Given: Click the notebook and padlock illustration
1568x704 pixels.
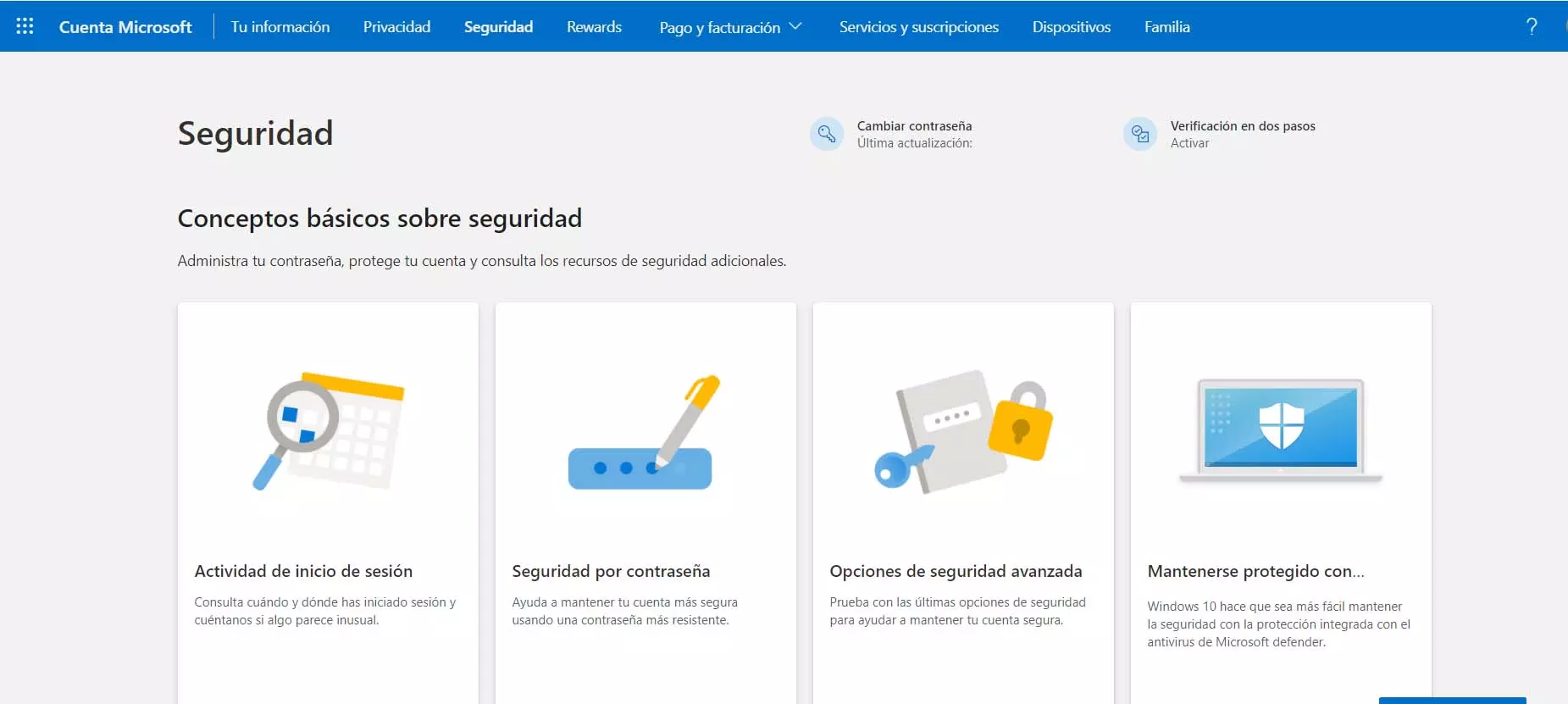Looking at the screenshot, I should tap(963, 430).
